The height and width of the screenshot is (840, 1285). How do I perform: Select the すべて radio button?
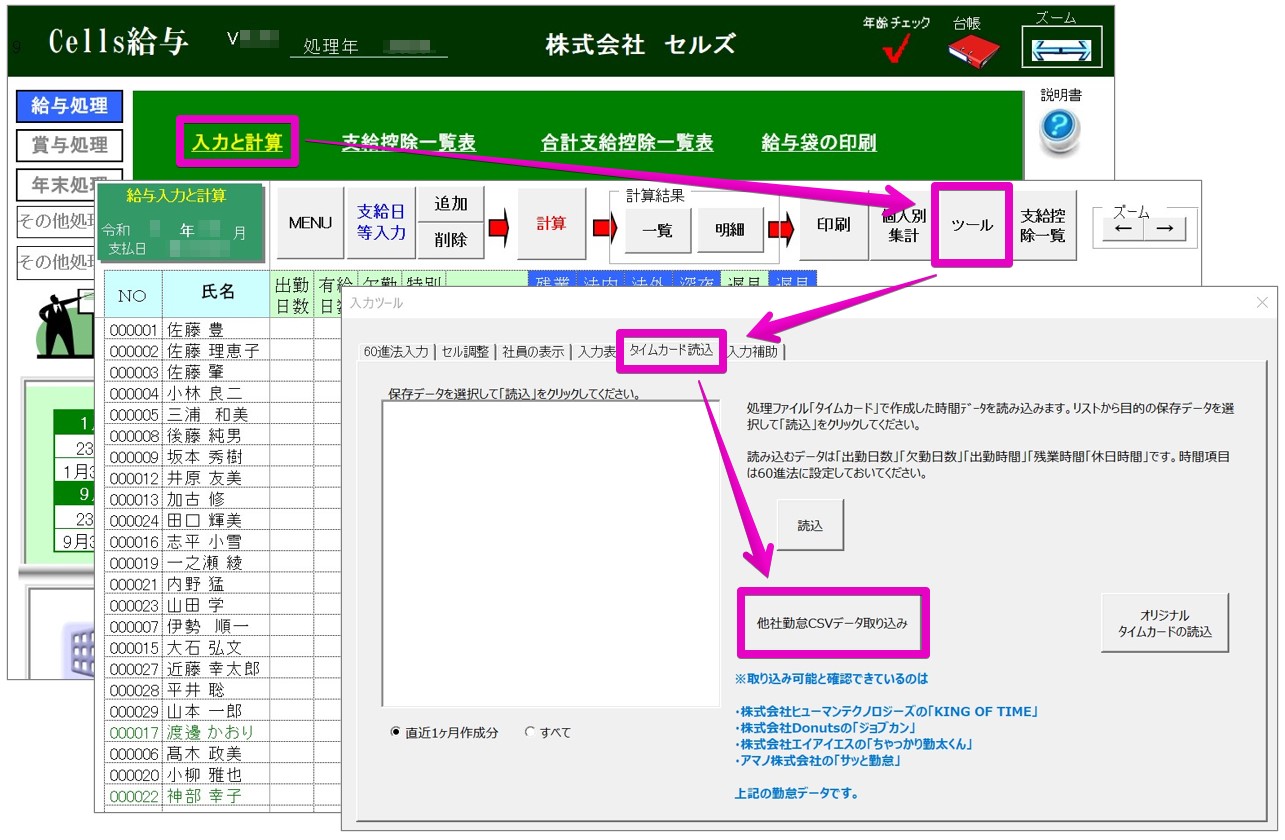[x=530, y=732]
